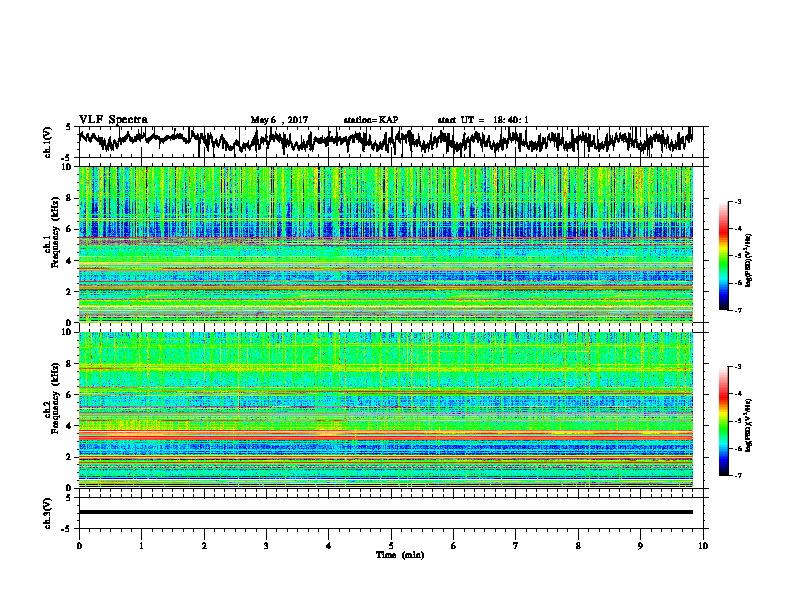Viewport: 792px width, 612px height.
Task: Click the "7" time axis tick label
Action: [516, 545]
